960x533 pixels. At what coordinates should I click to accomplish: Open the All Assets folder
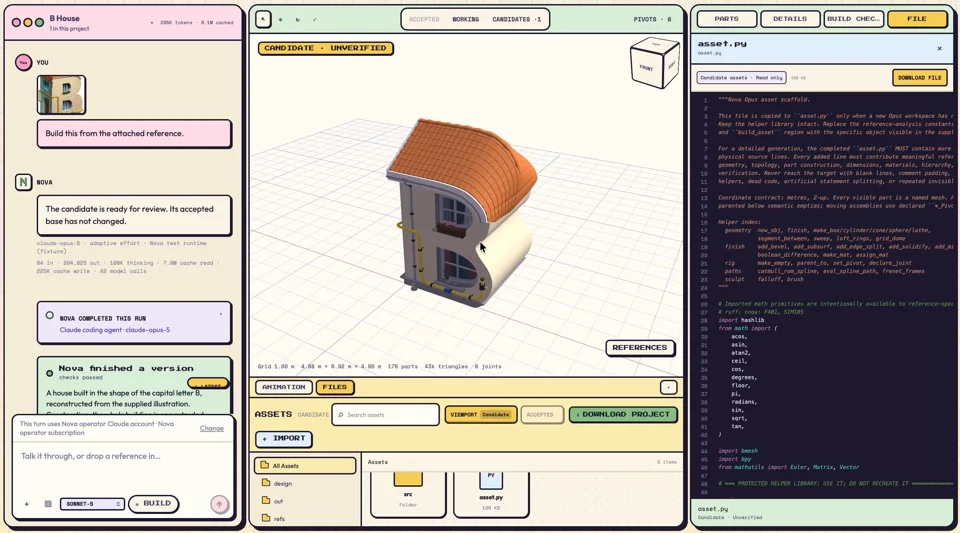coord(305,466)
